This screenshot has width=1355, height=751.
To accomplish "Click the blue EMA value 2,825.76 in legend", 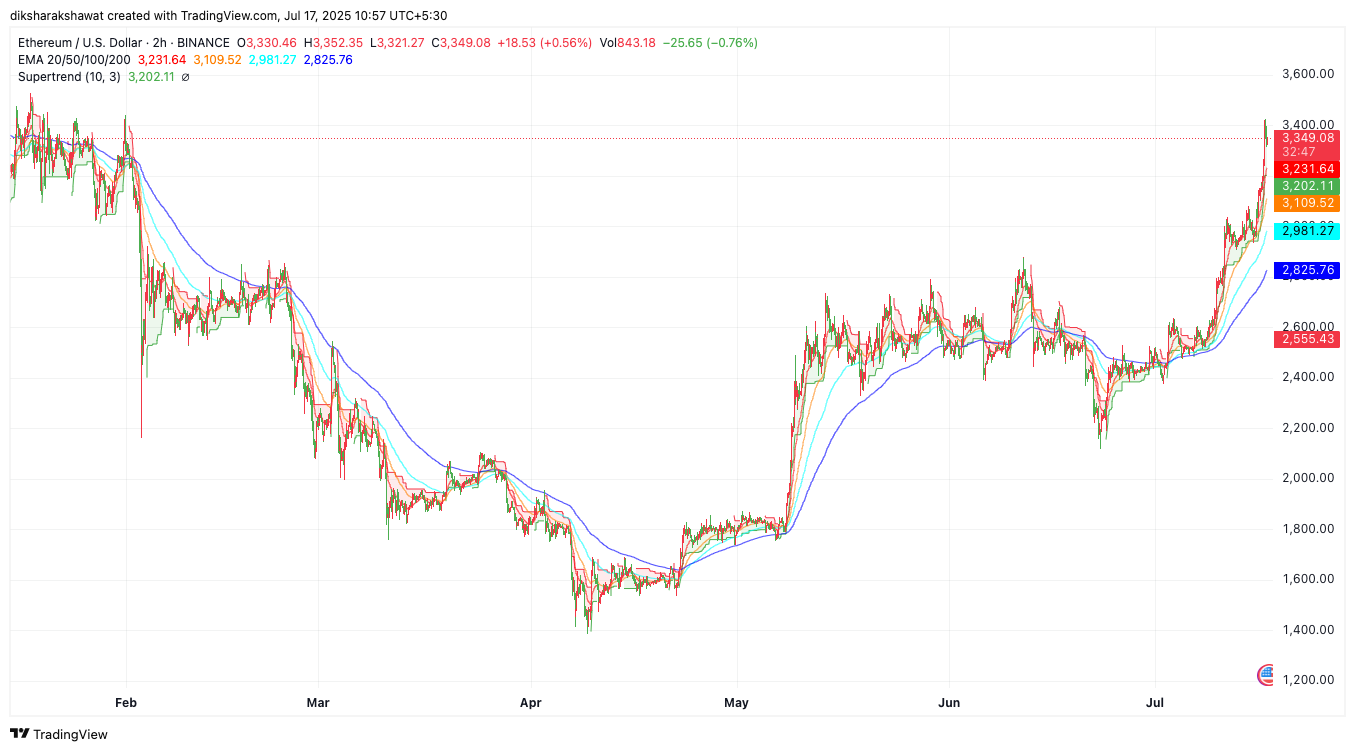I will pyautogui.click(x=327, y=60).
